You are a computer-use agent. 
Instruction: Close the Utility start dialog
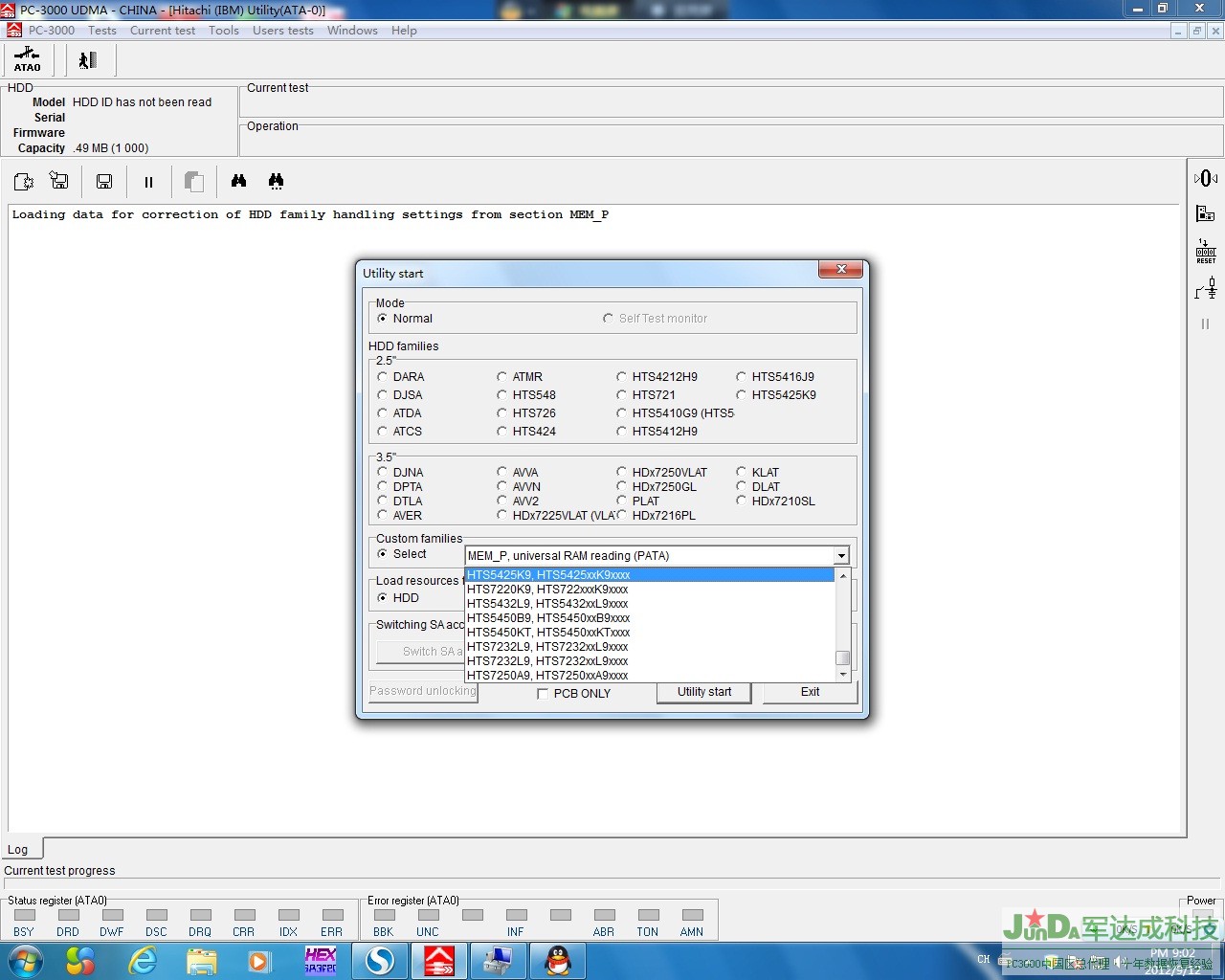point(841,270)
